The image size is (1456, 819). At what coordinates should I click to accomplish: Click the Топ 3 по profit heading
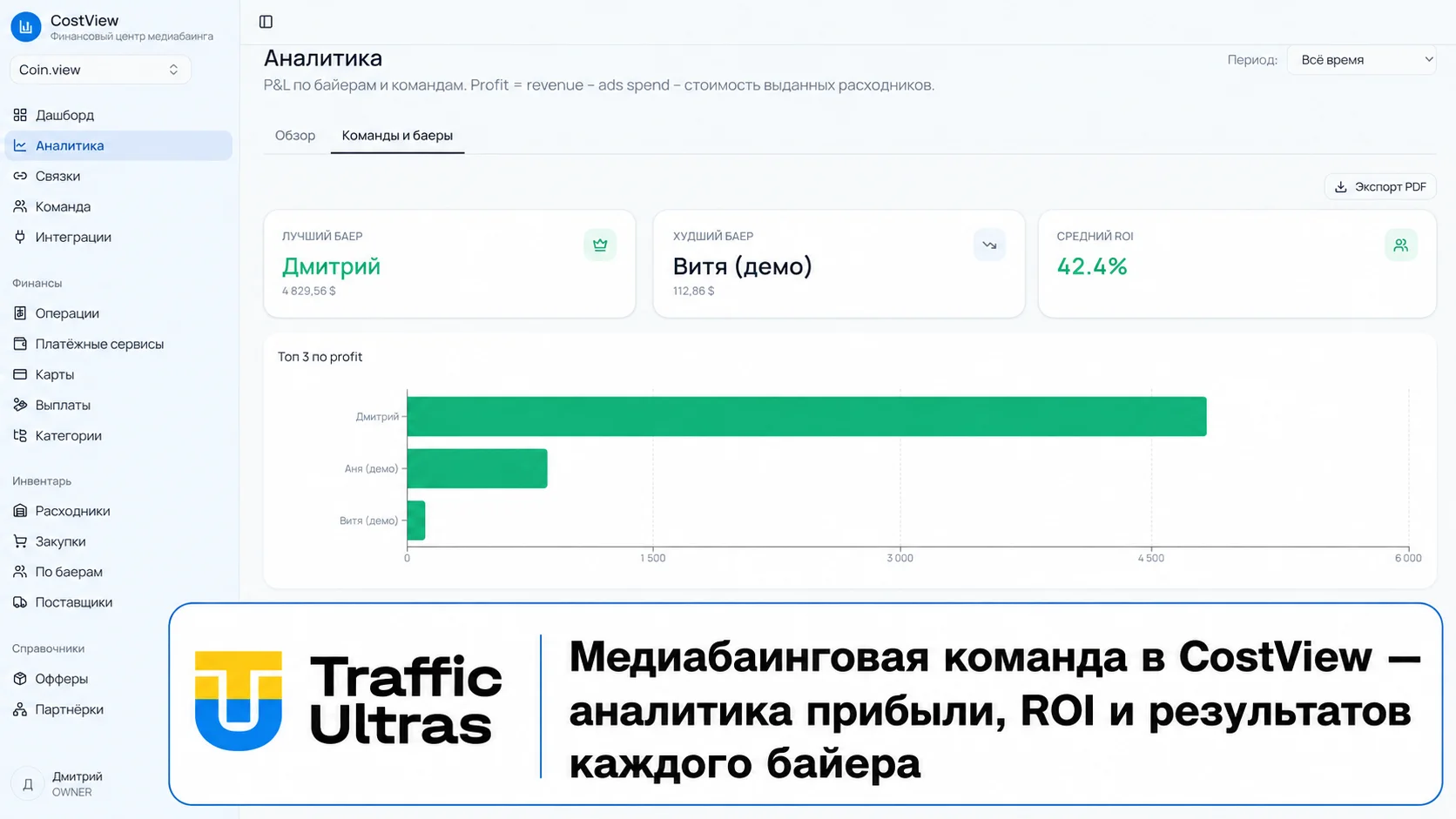[x=320, y=357]
